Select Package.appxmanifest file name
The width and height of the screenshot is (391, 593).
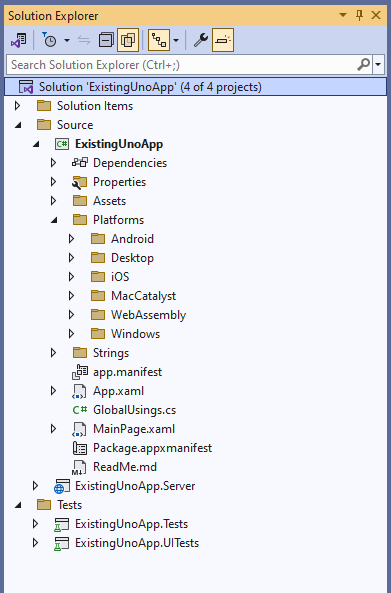pyautogui.click(x=152, y=448)
